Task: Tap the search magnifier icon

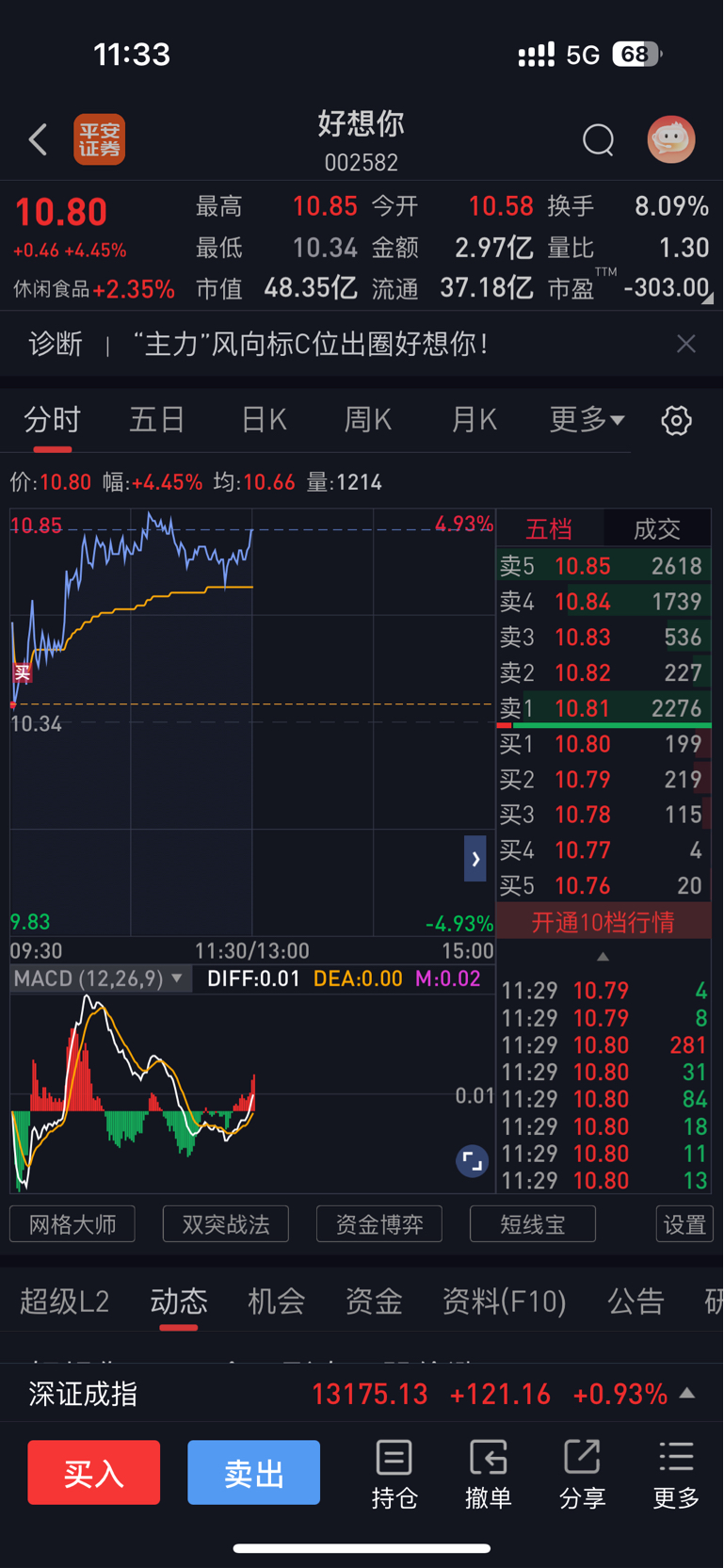Action: [x=598, y=140]
